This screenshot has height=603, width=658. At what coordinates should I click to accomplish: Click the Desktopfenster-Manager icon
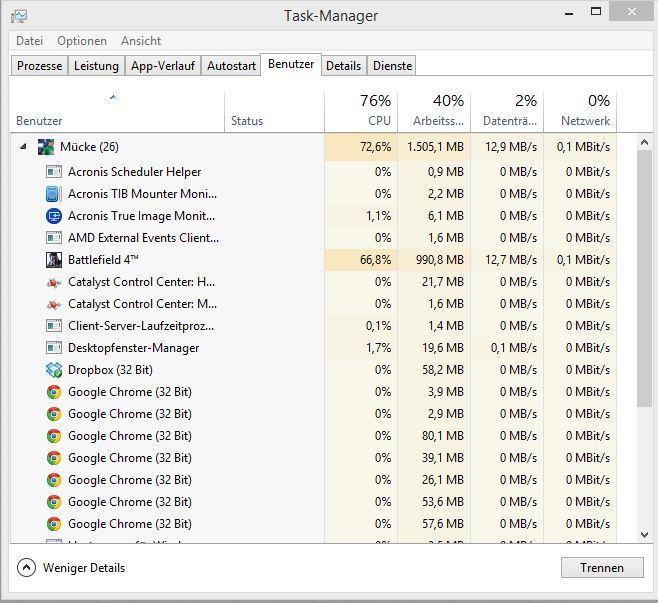pos(54,348)
